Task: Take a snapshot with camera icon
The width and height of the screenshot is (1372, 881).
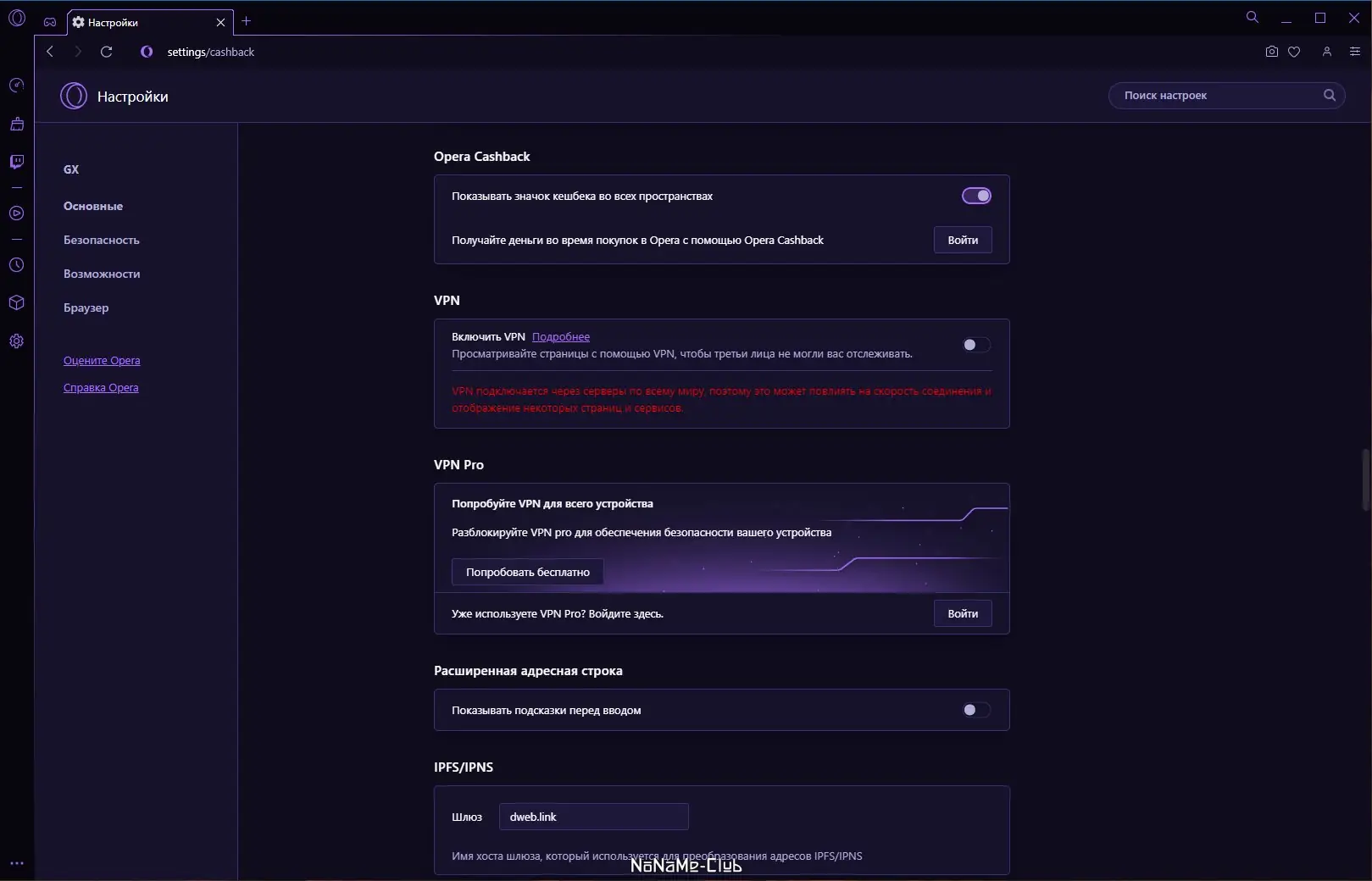Action: (x=1271, y=52)
